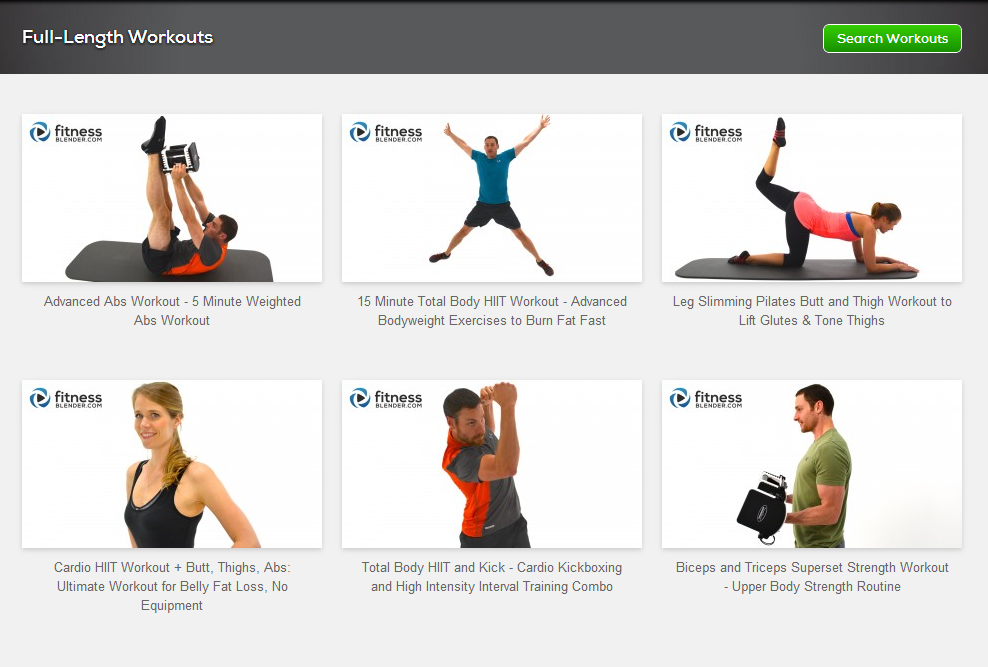The width and height of the screenshot is (988, 667).
Task: Click Fitness Blender logo on Cardio HIIT image
Action: (x=66, y=398)
